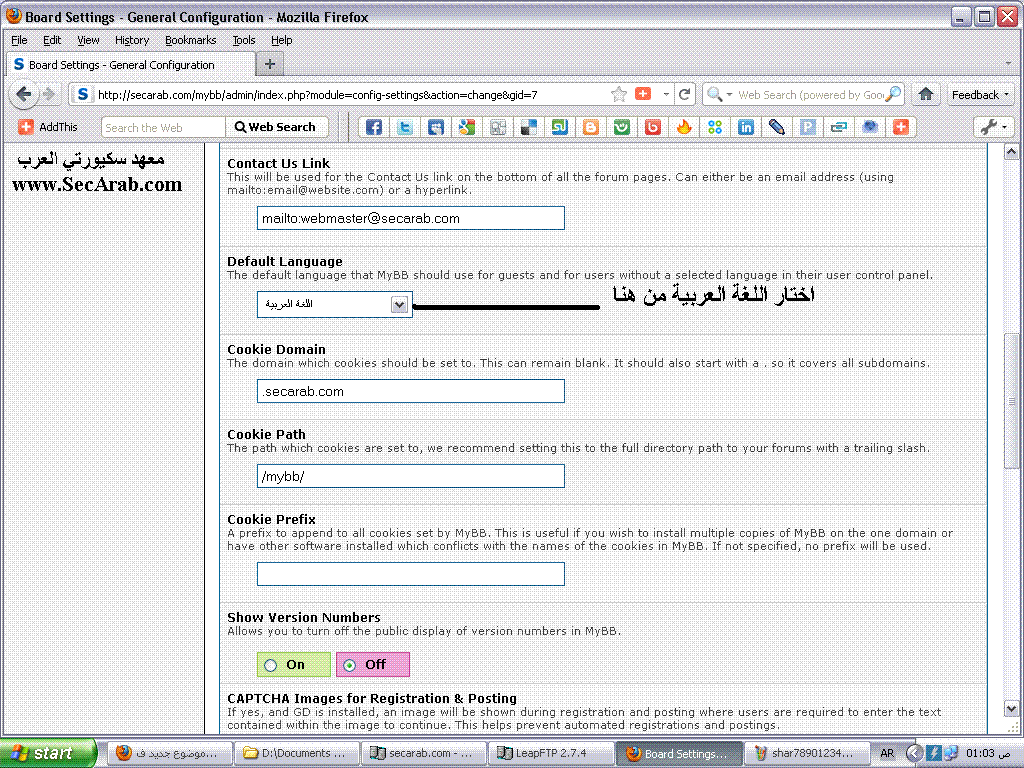
Task: Click the page vertical scrollbar thumb
Action: 1011,400
